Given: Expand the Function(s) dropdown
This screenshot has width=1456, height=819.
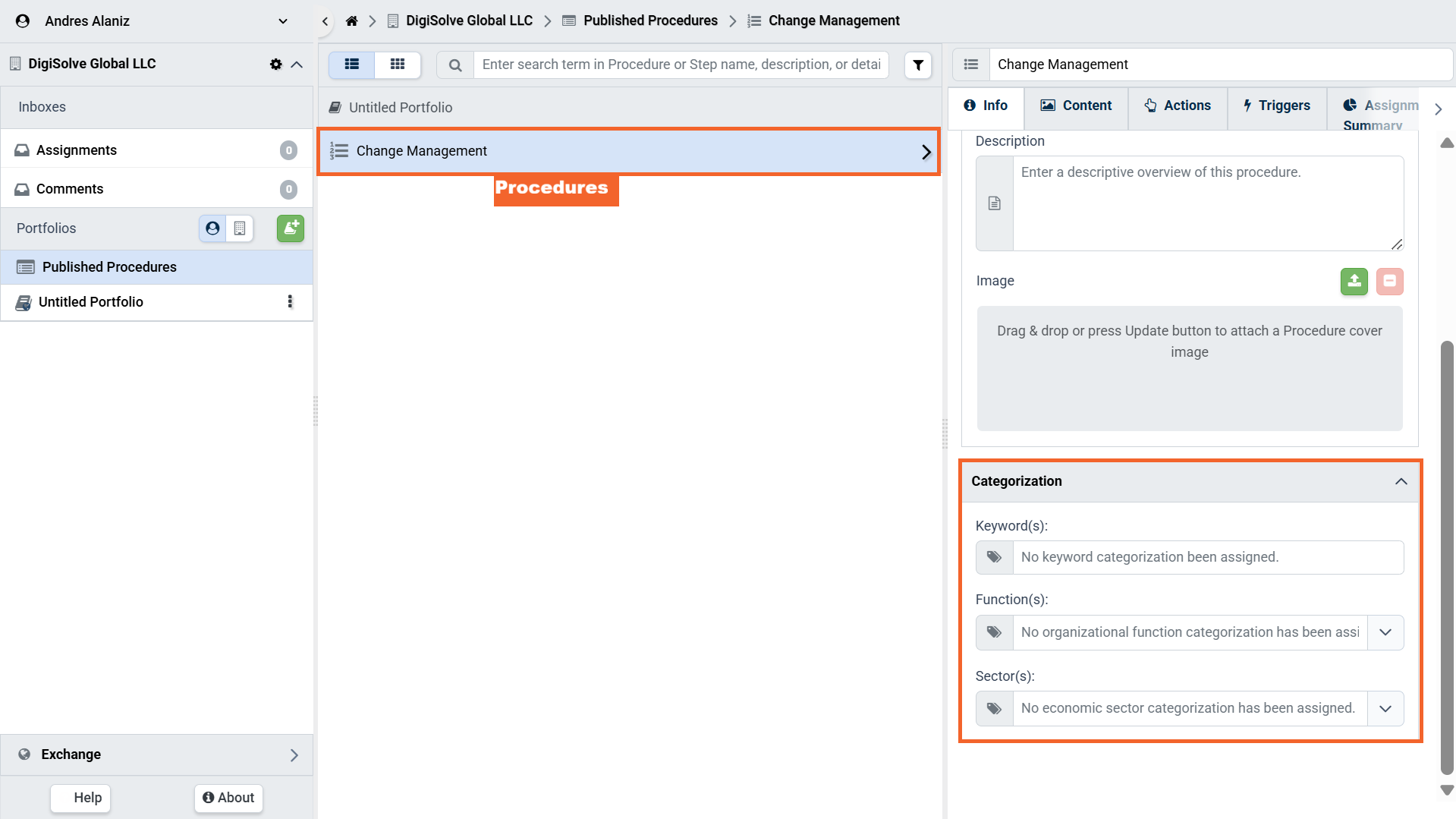Looking at the screenshot, I should coord(1385,632).
